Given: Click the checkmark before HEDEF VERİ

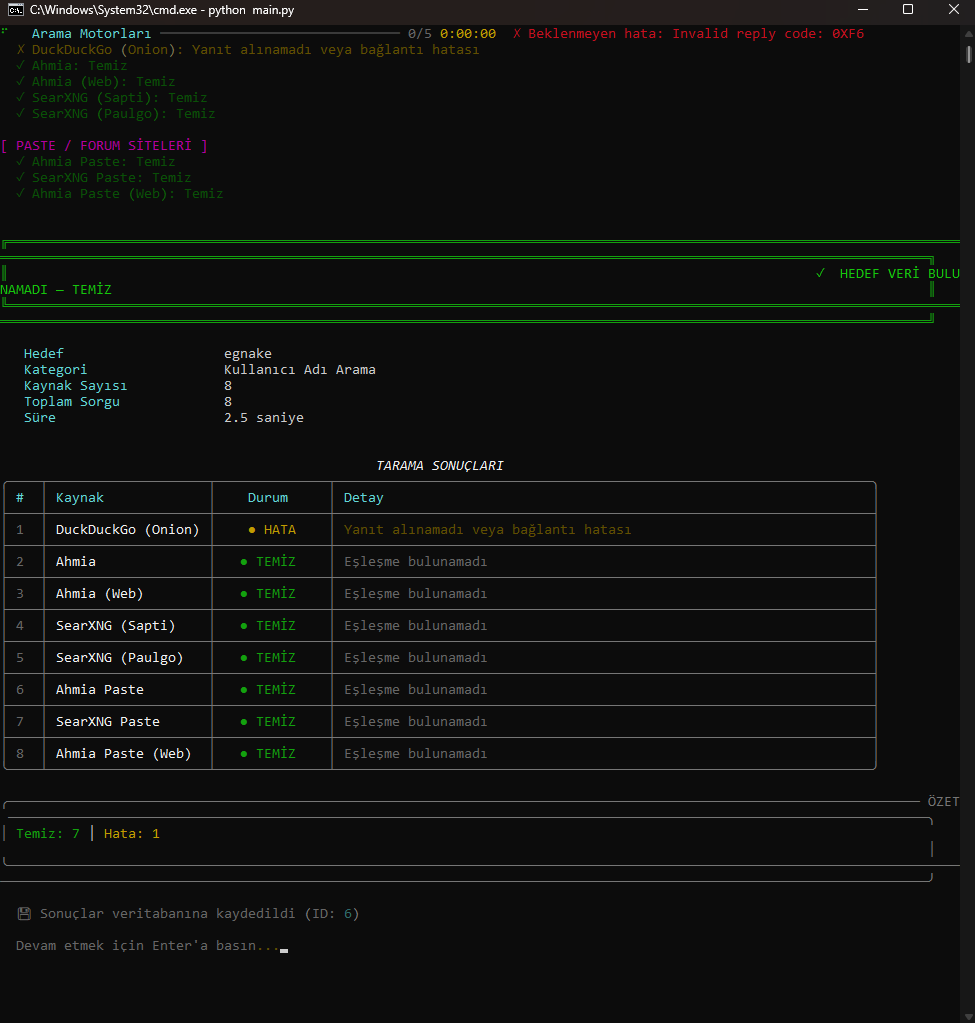Looking at the screenshot, I should pos(820,273).
